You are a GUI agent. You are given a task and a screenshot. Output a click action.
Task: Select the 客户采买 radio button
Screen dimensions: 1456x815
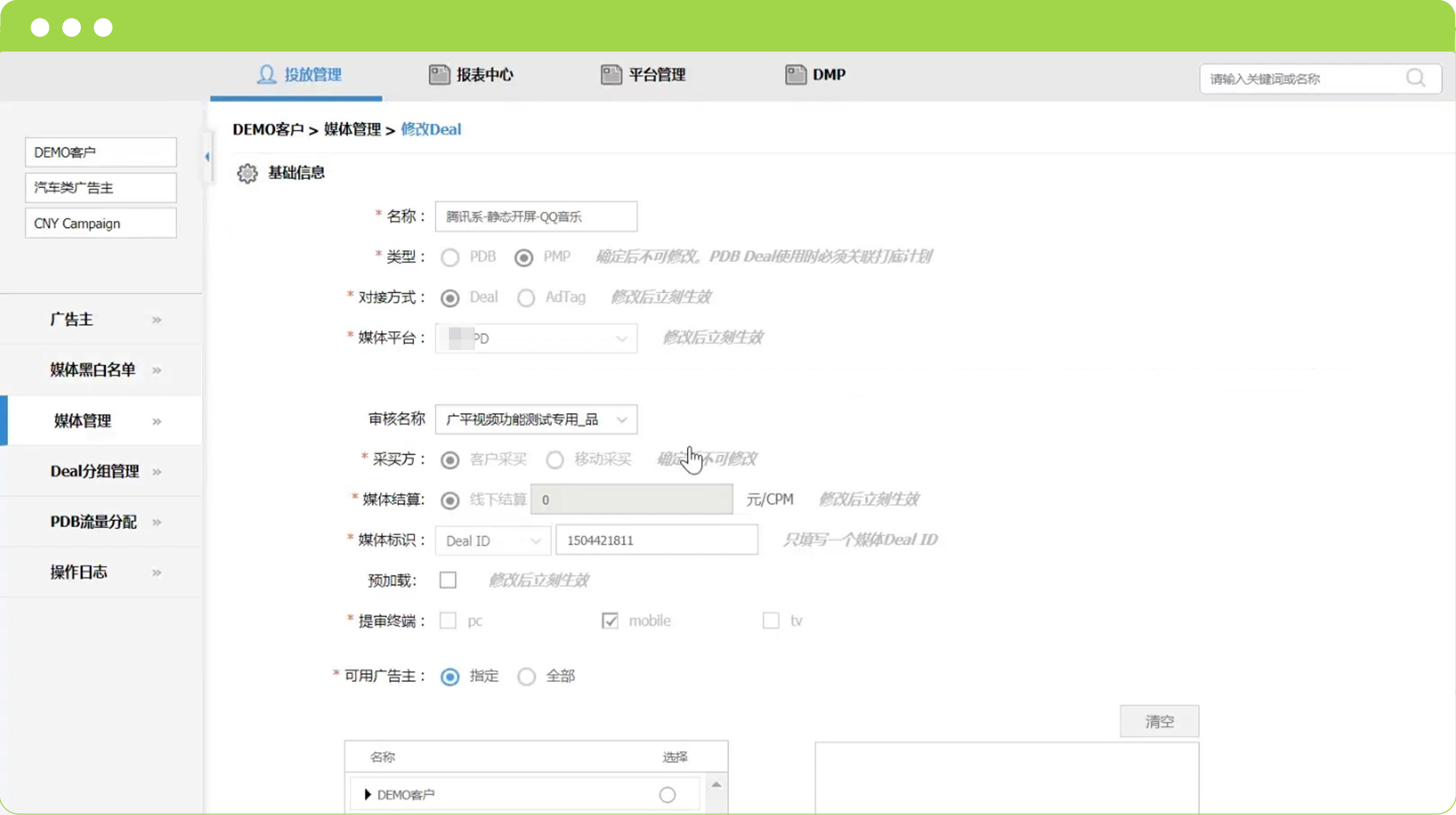pyautogui.click(x=450, y=460)
